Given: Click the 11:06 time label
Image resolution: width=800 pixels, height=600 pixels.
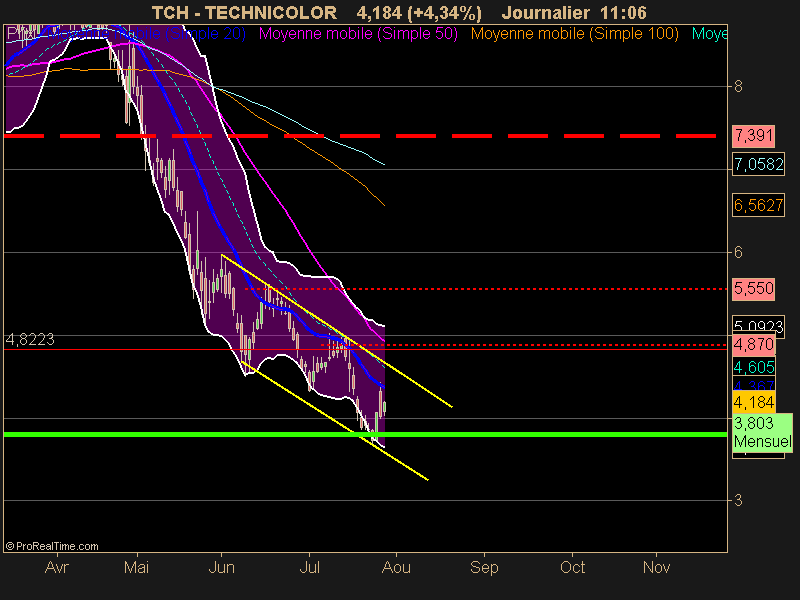Looking at the screenshot, I should pos(624,13).
